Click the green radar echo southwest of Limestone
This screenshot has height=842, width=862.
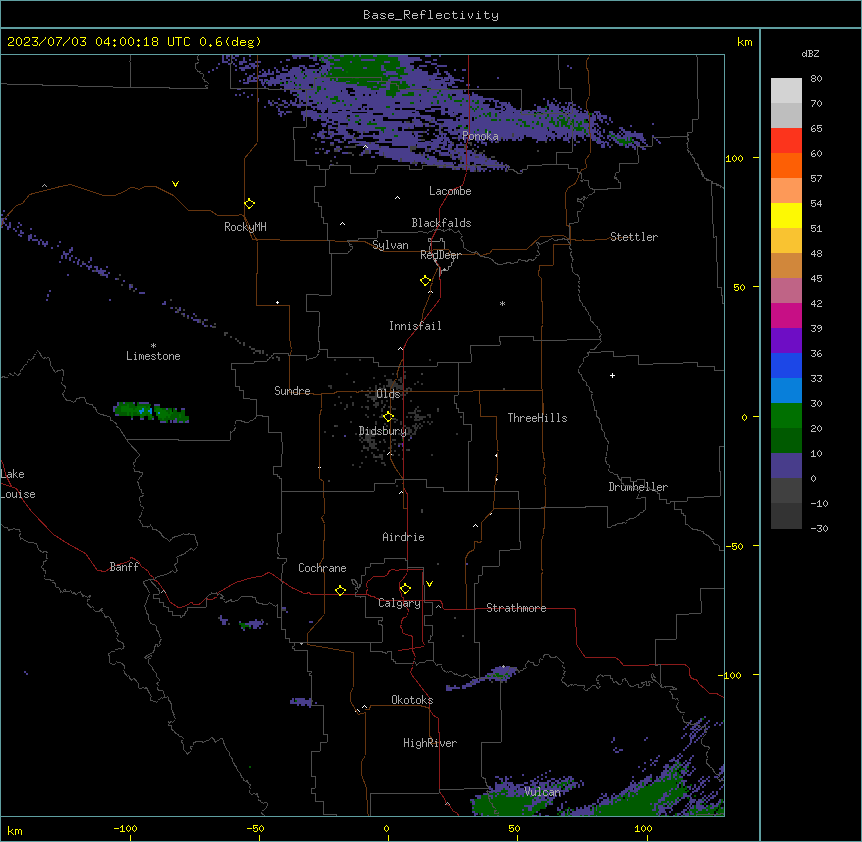tap(151, 412)
